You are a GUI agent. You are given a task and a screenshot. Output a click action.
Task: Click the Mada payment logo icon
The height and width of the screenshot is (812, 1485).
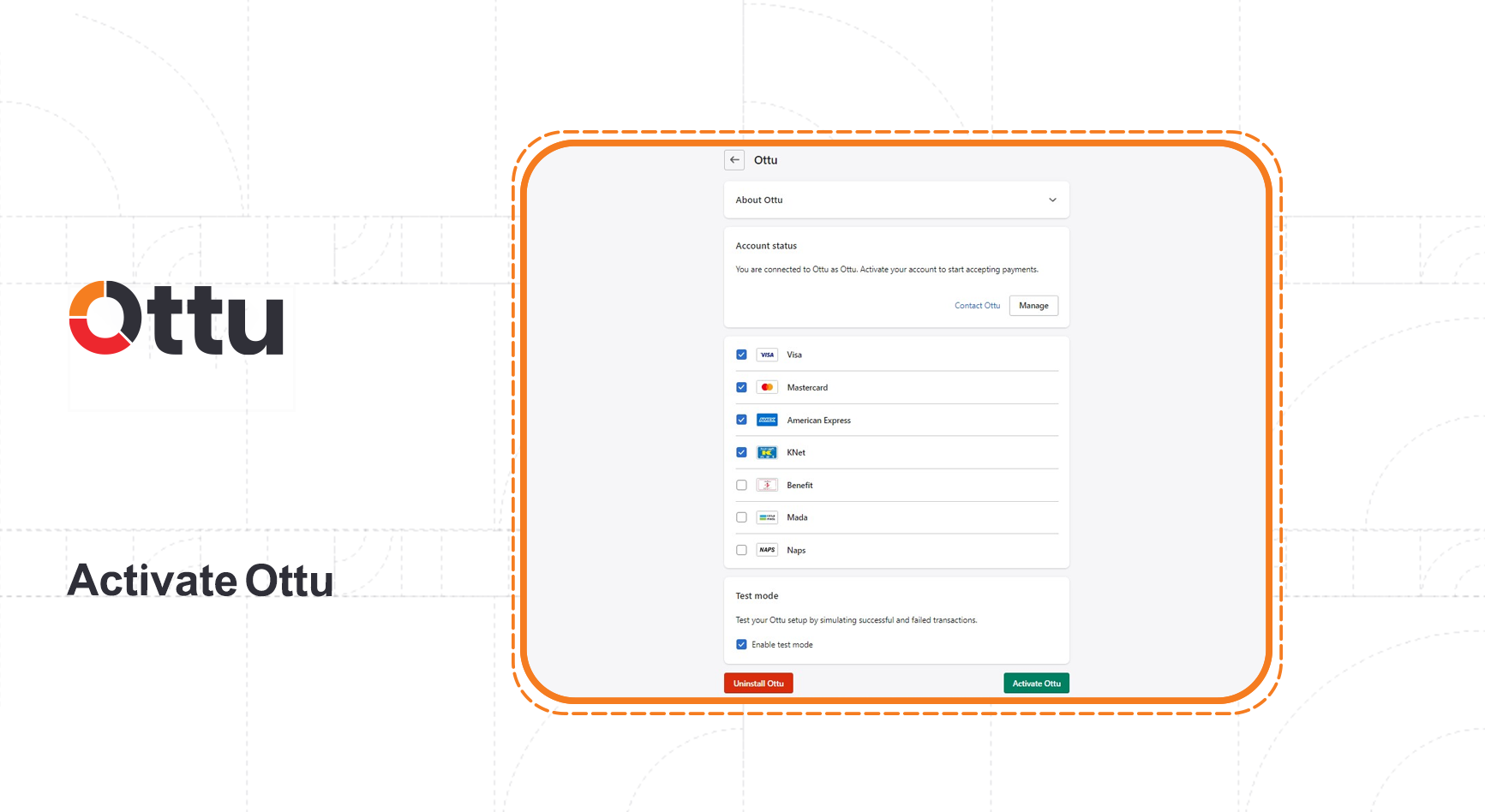pos(767,517)
